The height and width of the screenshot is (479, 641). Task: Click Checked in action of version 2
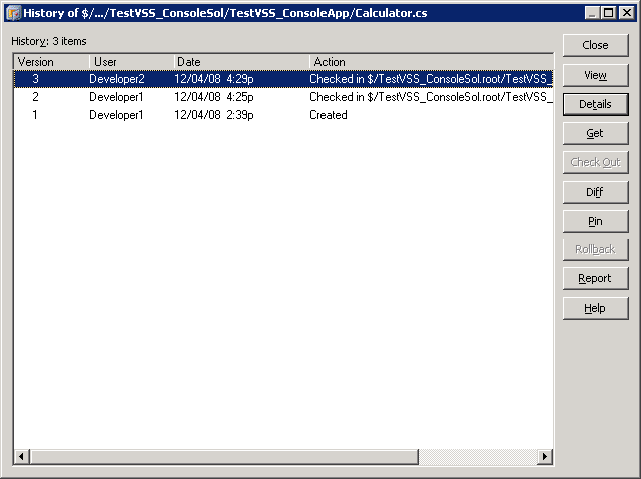(x=431, y=97)
